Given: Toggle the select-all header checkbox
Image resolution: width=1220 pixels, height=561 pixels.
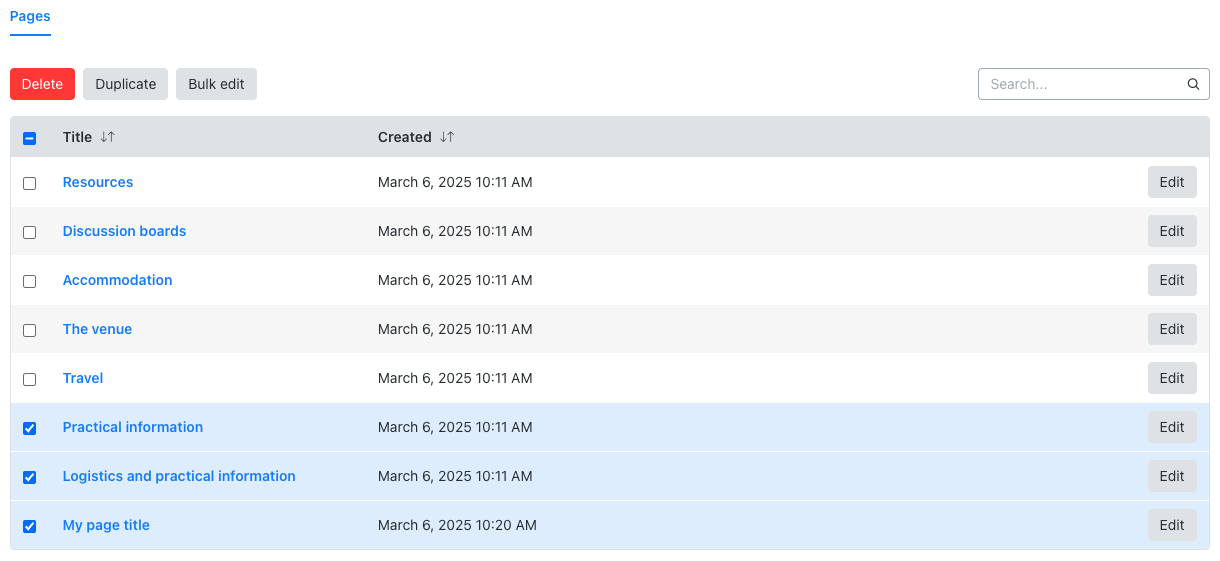Looking at the screenshot, I should (x=29, y=138).
